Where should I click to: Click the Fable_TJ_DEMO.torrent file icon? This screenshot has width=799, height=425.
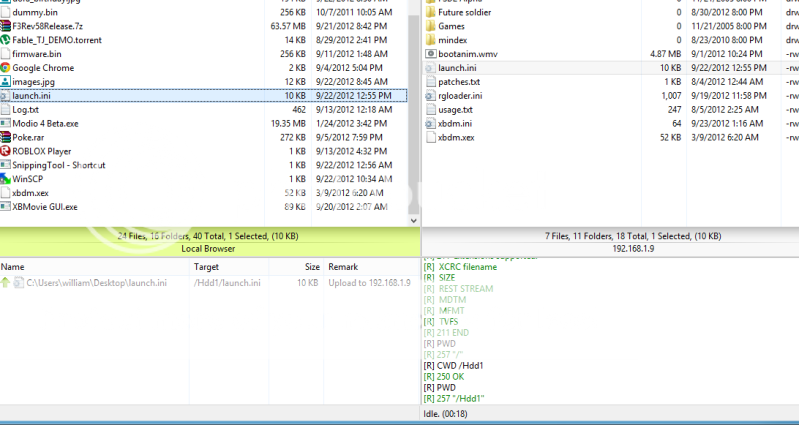pos(6,40)
